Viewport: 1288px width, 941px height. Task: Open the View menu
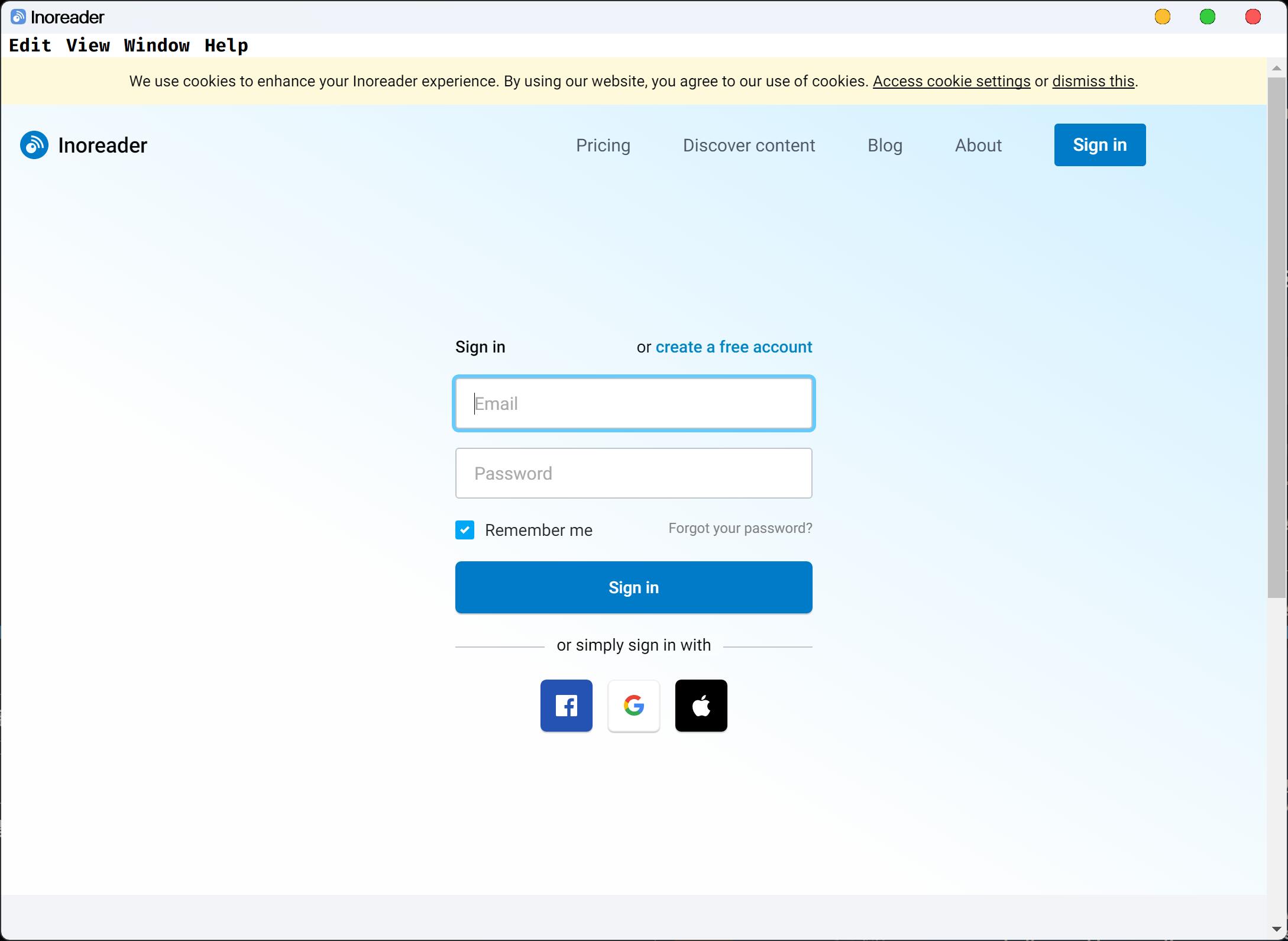tap(88, 46)
